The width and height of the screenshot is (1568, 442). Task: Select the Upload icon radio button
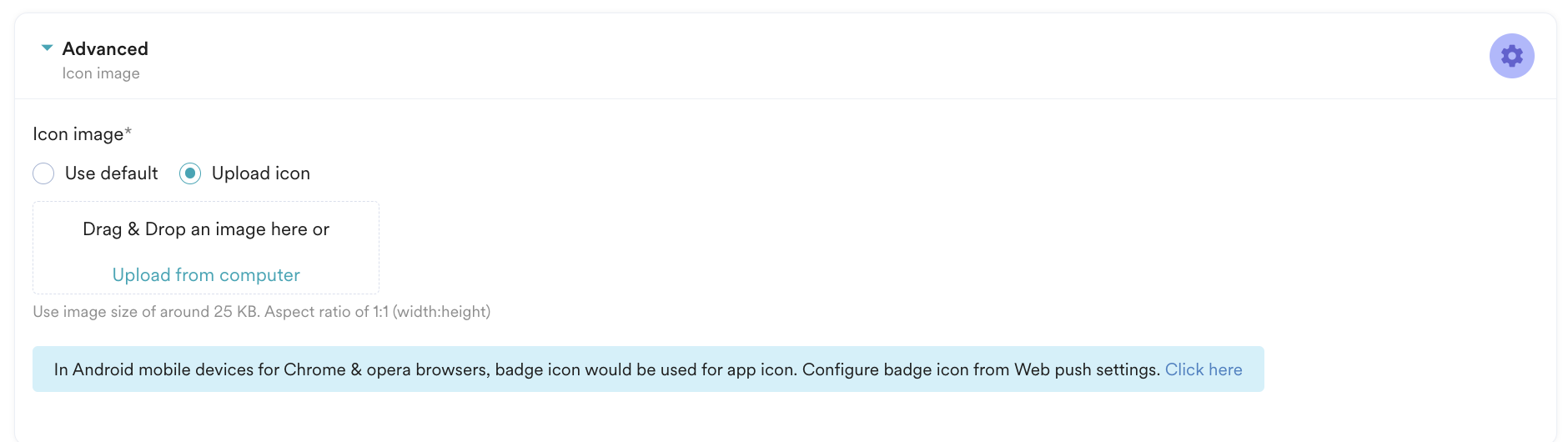click(190, 173)
